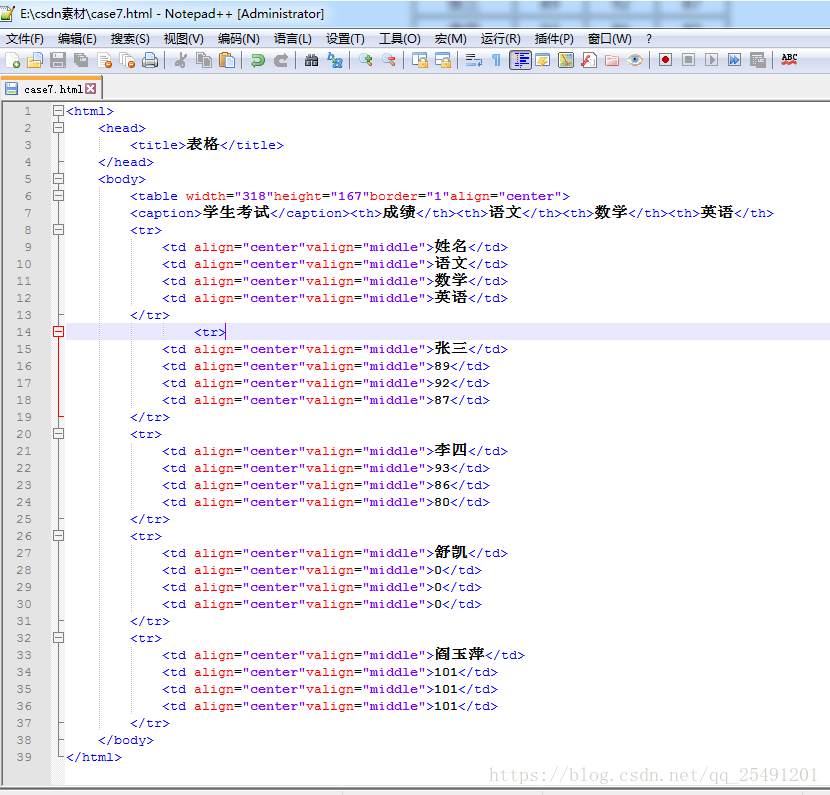The height and width of the screenshot is (795, 830).
Task: Toggle synchronized horizontal scrolling
Action: (x=443, y=60)
